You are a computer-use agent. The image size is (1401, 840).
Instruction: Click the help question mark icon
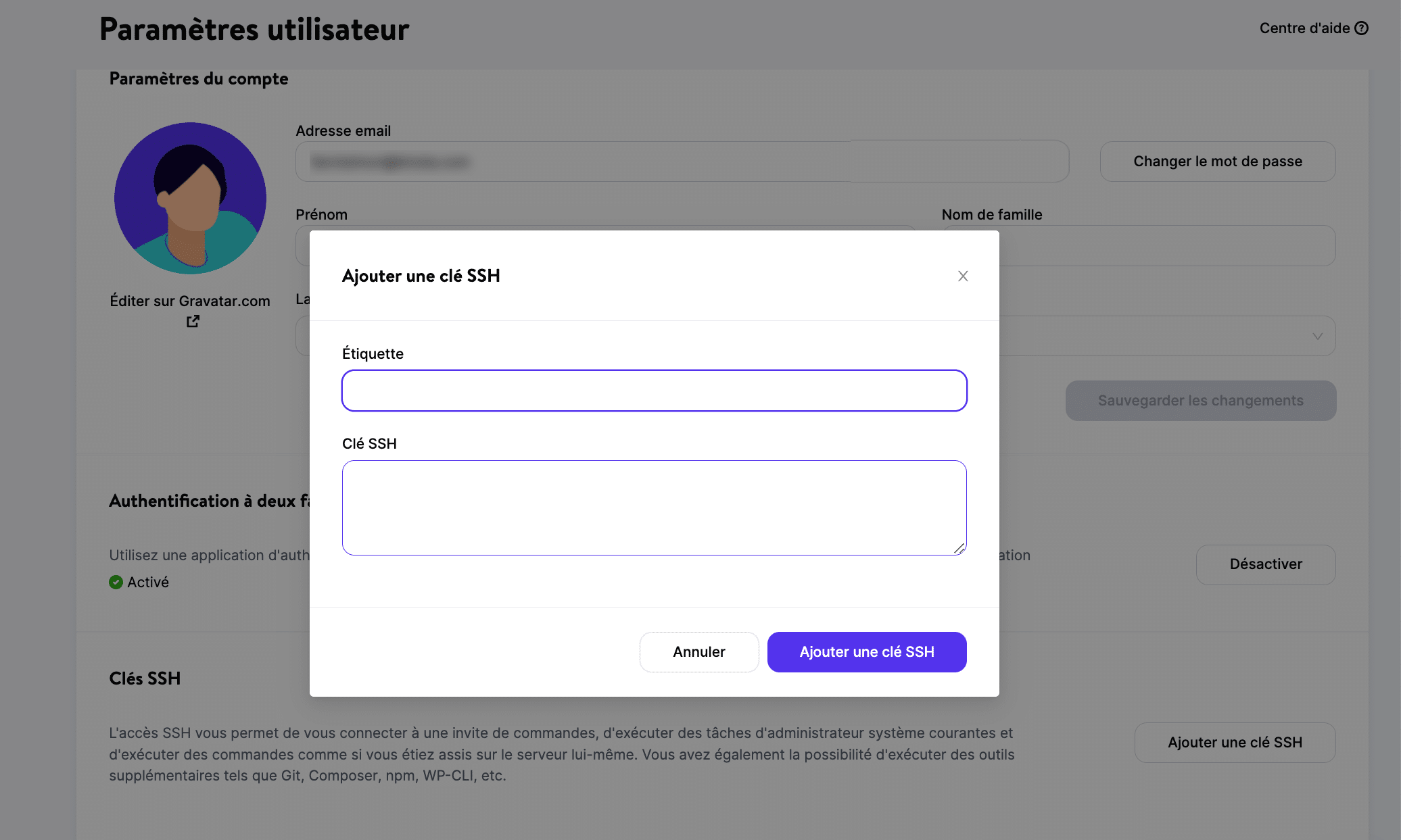click(x=1361, y=28)
